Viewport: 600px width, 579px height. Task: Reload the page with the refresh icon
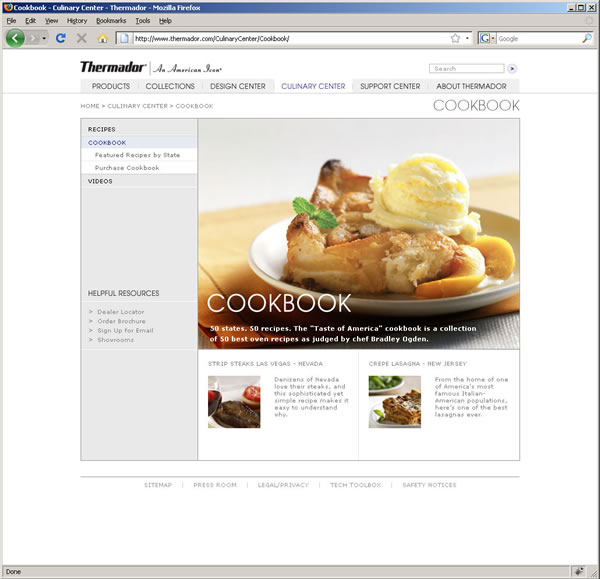click(x=61, y=38)
